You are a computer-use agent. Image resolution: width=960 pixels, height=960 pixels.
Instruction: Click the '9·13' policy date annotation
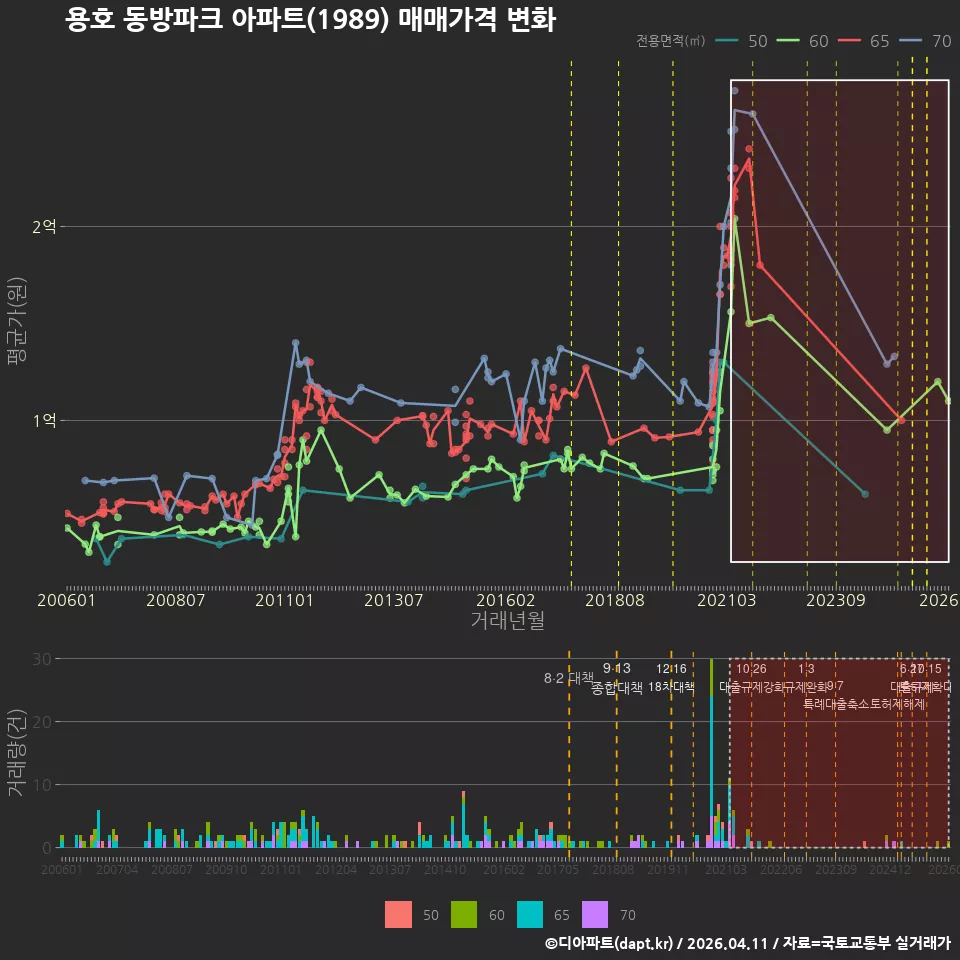617,668
